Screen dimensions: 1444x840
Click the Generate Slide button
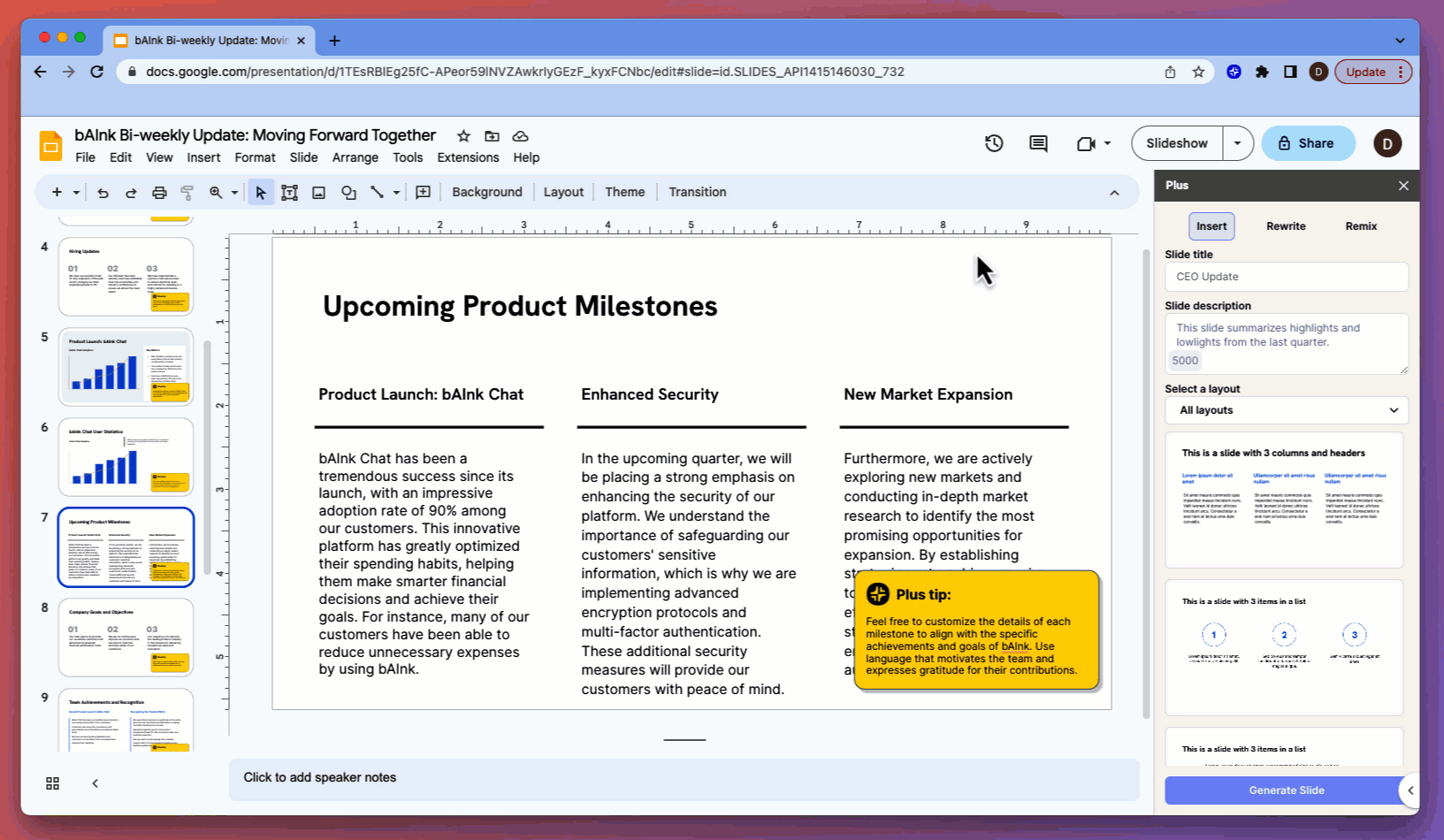point(1287,790)
